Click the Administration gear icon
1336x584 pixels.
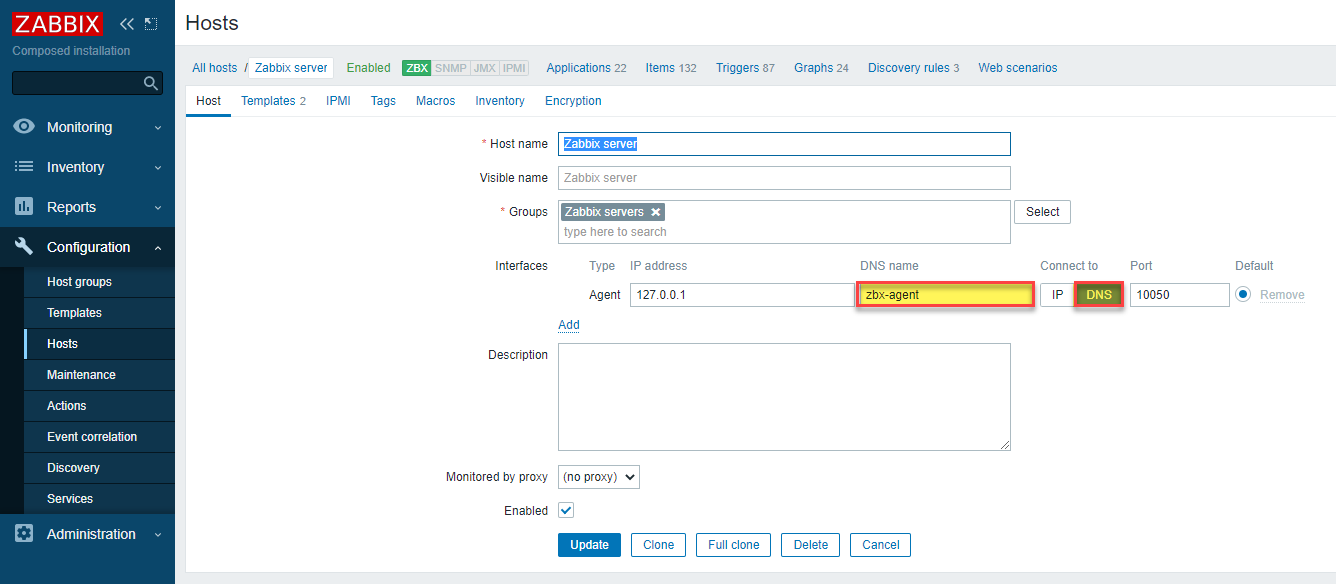tap(24, 534)
